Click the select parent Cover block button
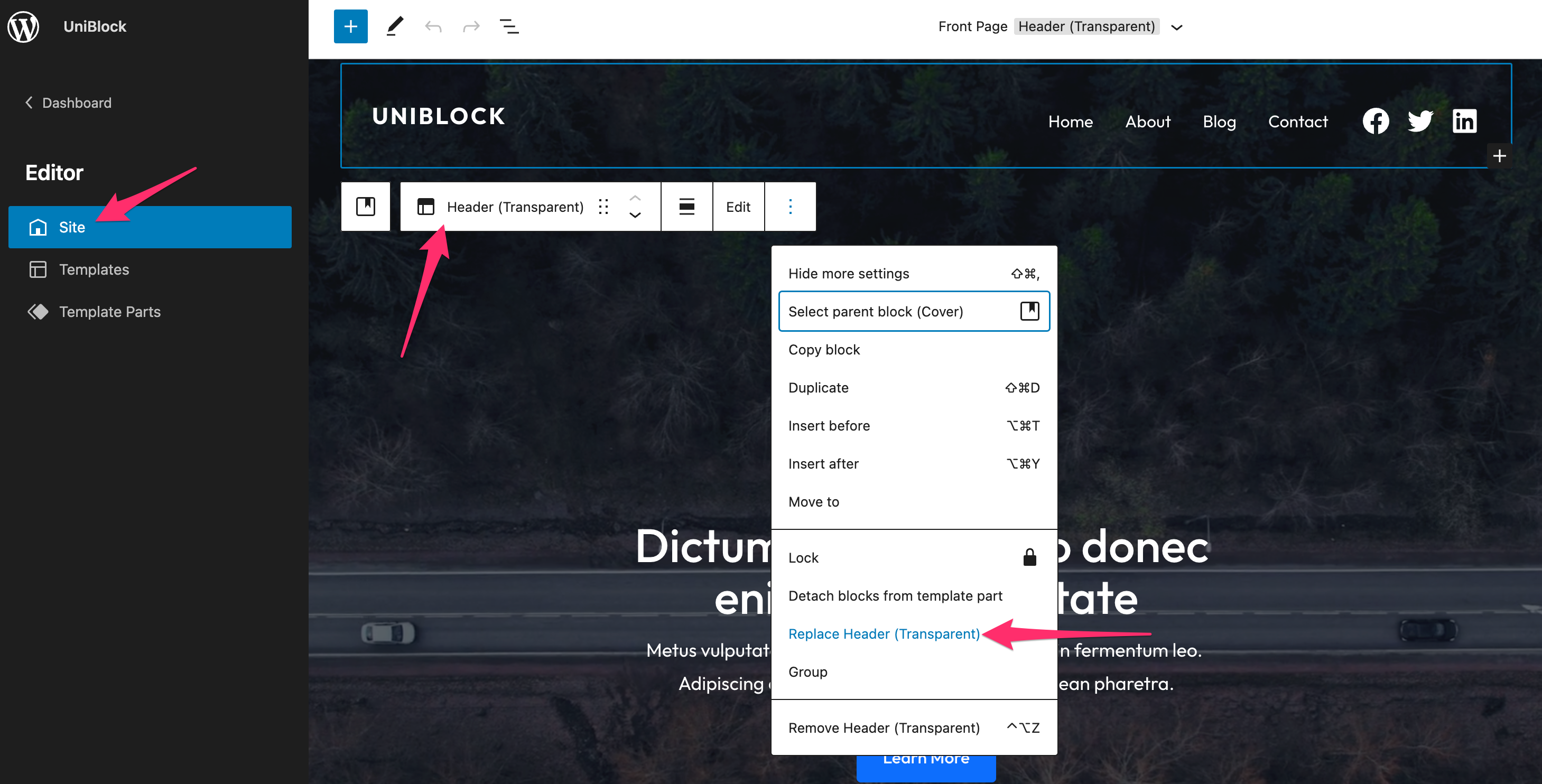 (365, 207)
